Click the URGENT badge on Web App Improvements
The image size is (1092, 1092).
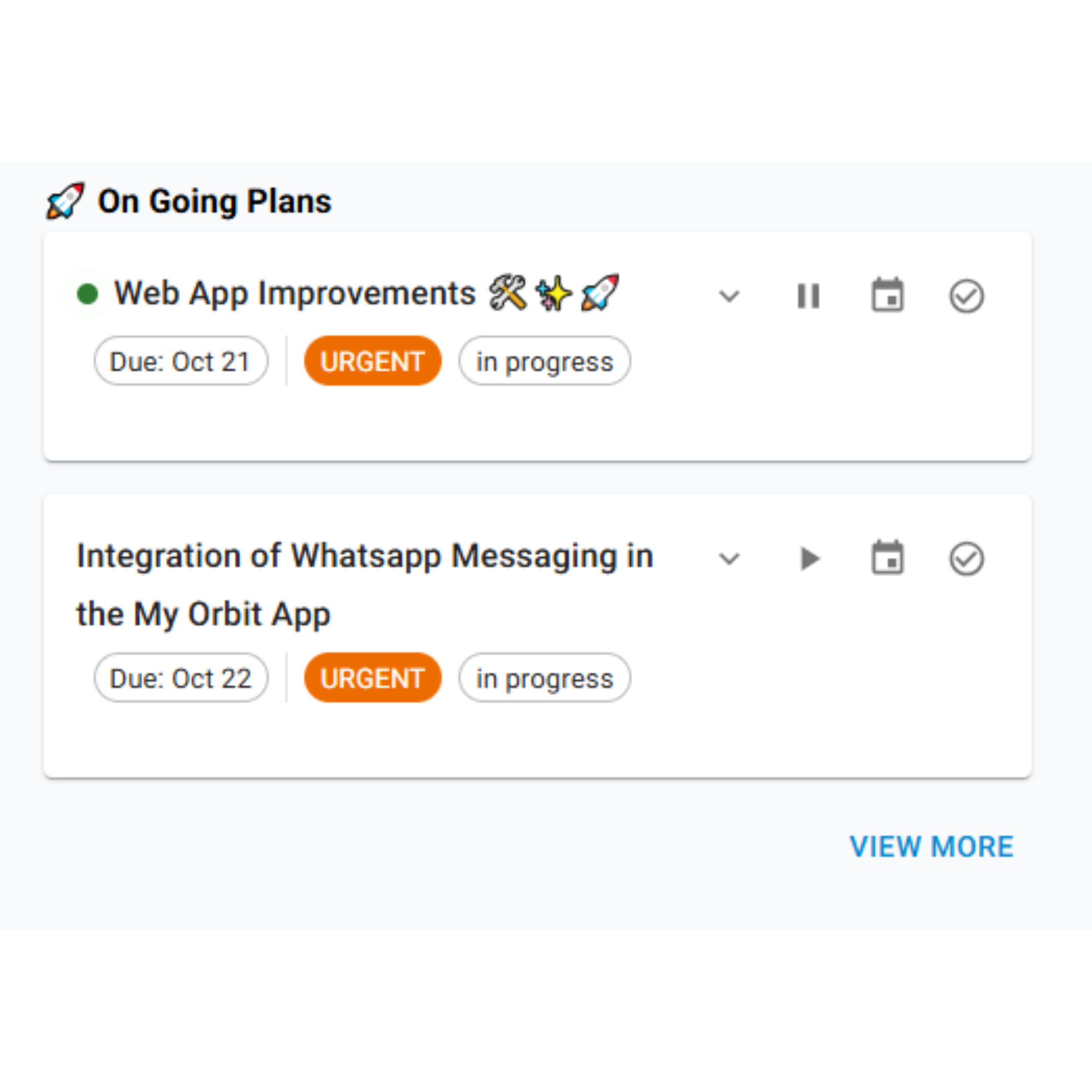pos(372,361)
